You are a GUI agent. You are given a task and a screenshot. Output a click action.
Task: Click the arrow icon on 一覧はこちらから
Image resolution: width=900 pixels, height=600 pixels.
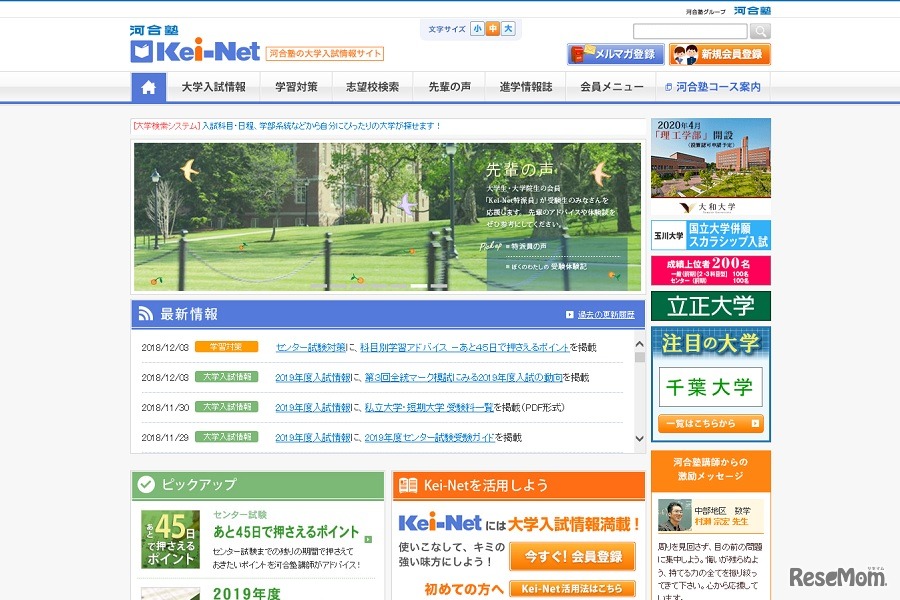[x=755, y=424]
